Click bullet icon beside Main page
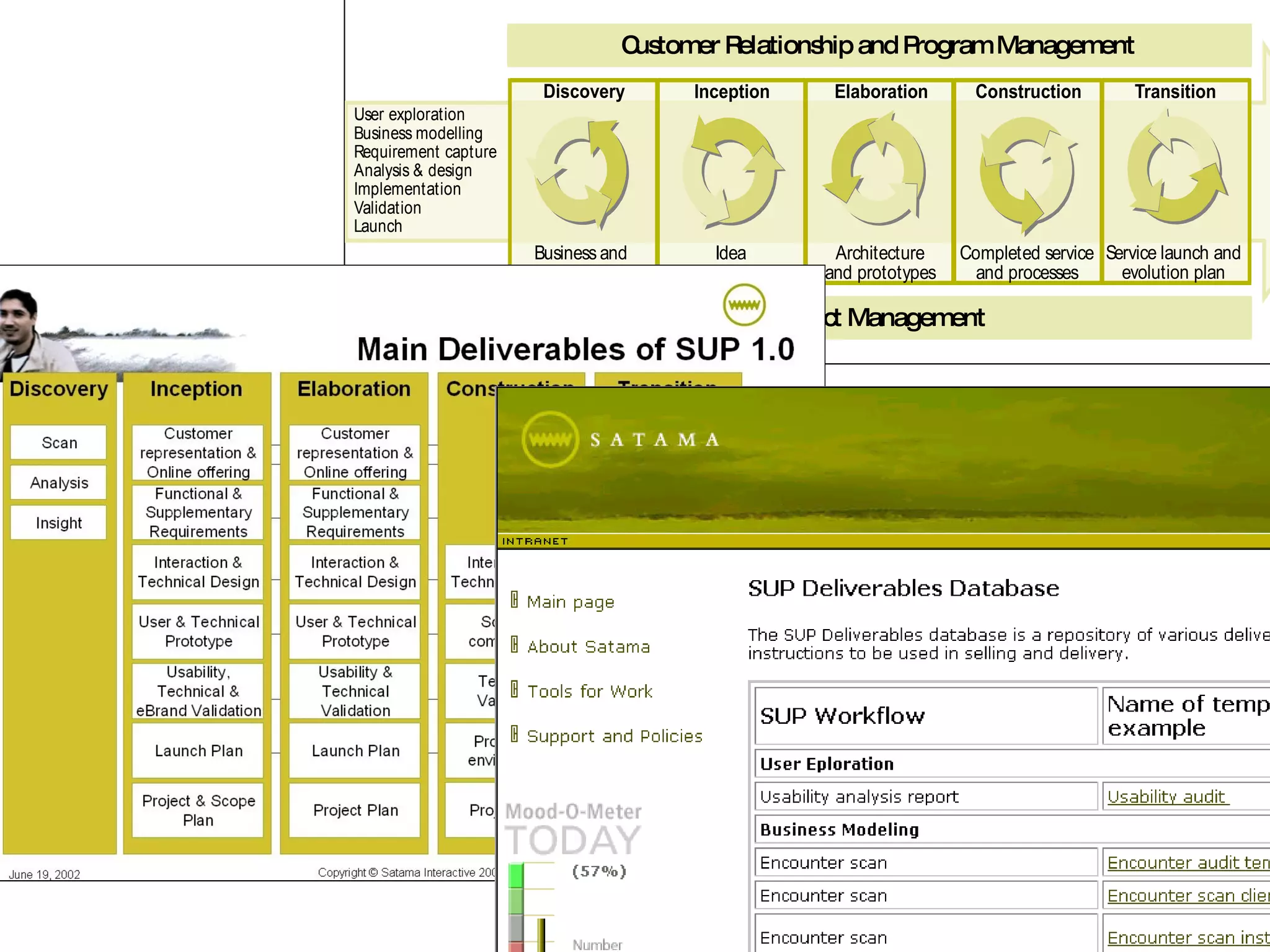1270x952 pixels. (514, 600)
